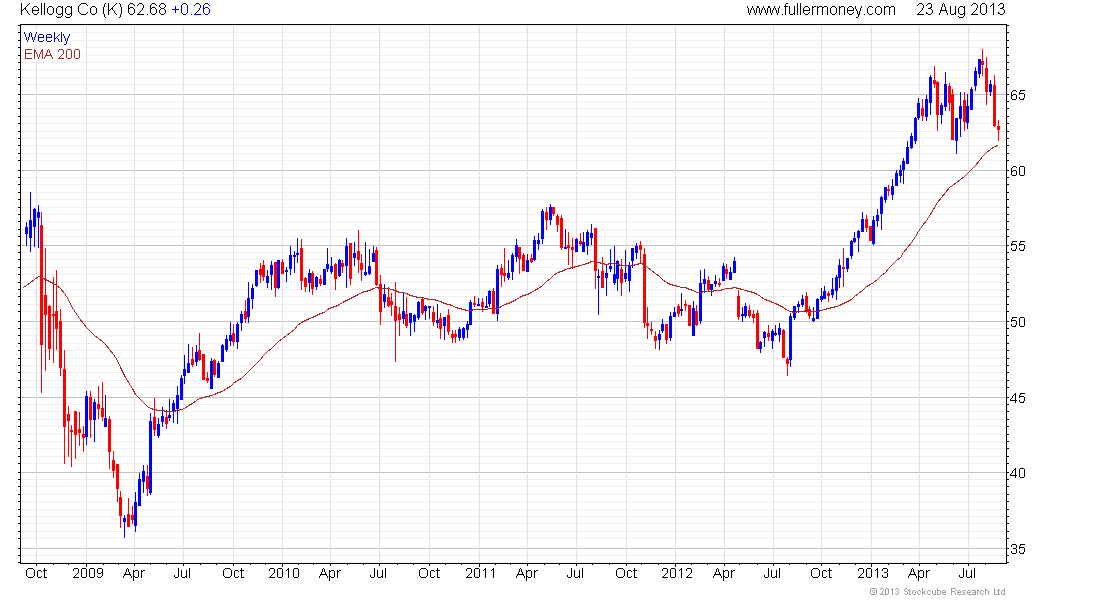Click the 'Jul' label just before 2012 Oct
Image resolution: width=1100 pixels, height=600 pixels.
point(772,573)
